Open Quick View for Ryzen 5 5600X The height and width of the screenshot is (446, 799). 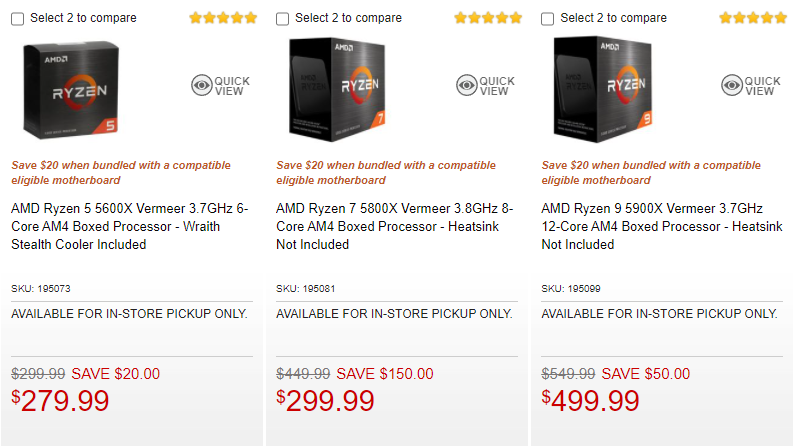[x=220, y=86]
